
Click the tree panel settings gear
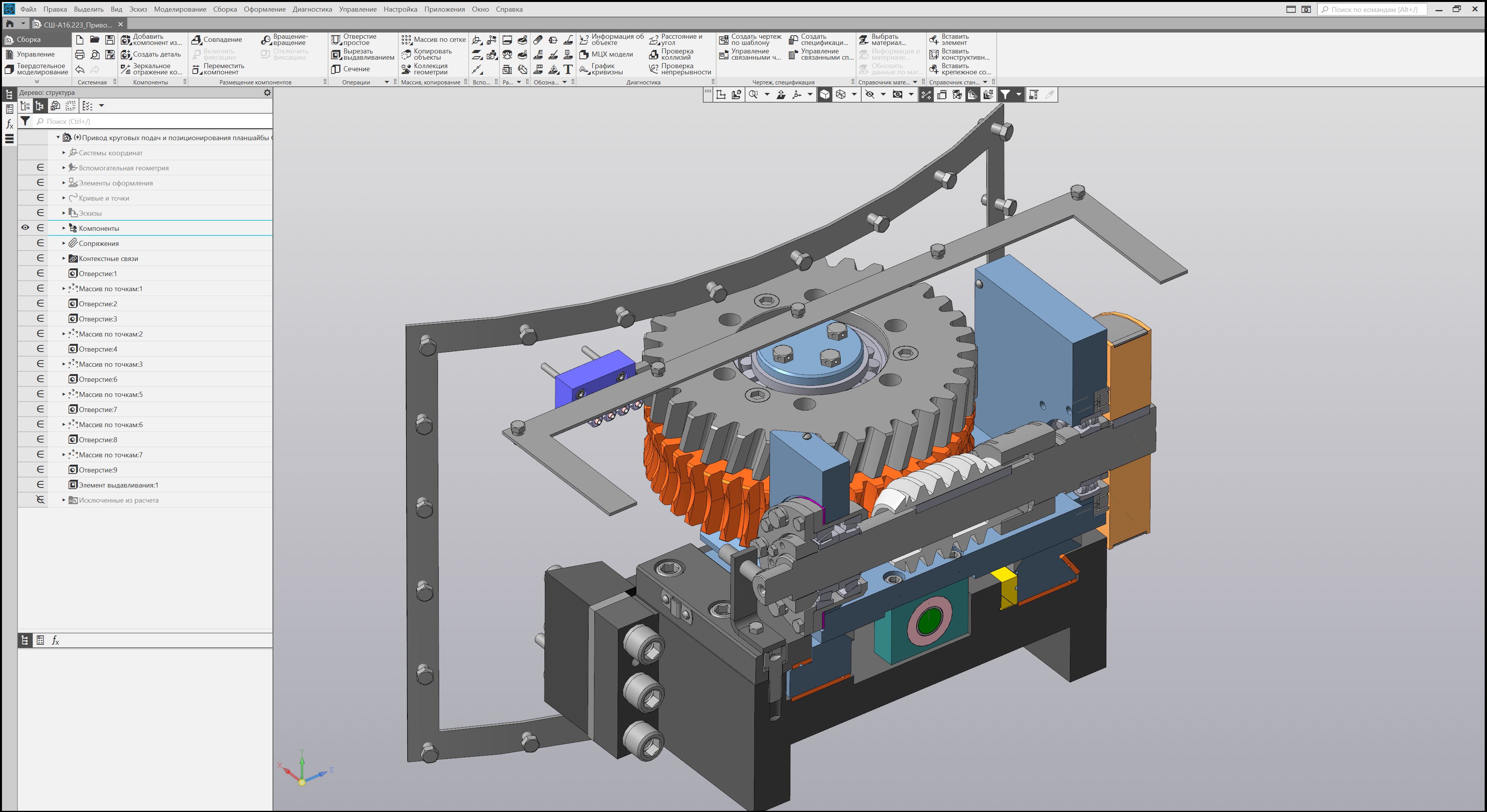click(267, 92)
